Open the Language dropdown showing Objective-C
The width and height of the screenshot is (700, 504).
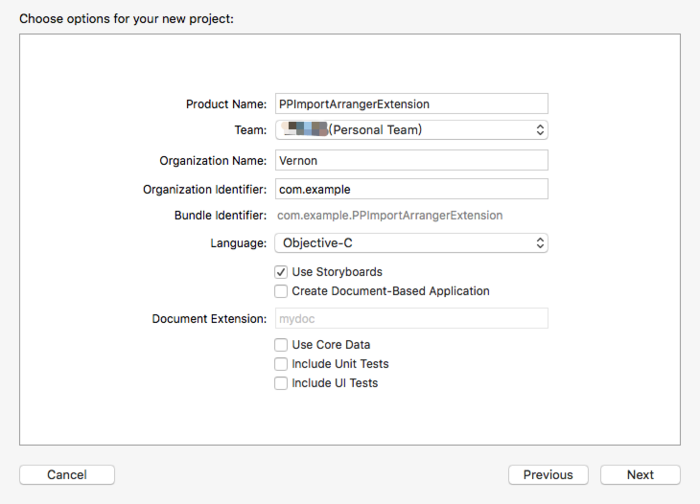coord(411,243)
